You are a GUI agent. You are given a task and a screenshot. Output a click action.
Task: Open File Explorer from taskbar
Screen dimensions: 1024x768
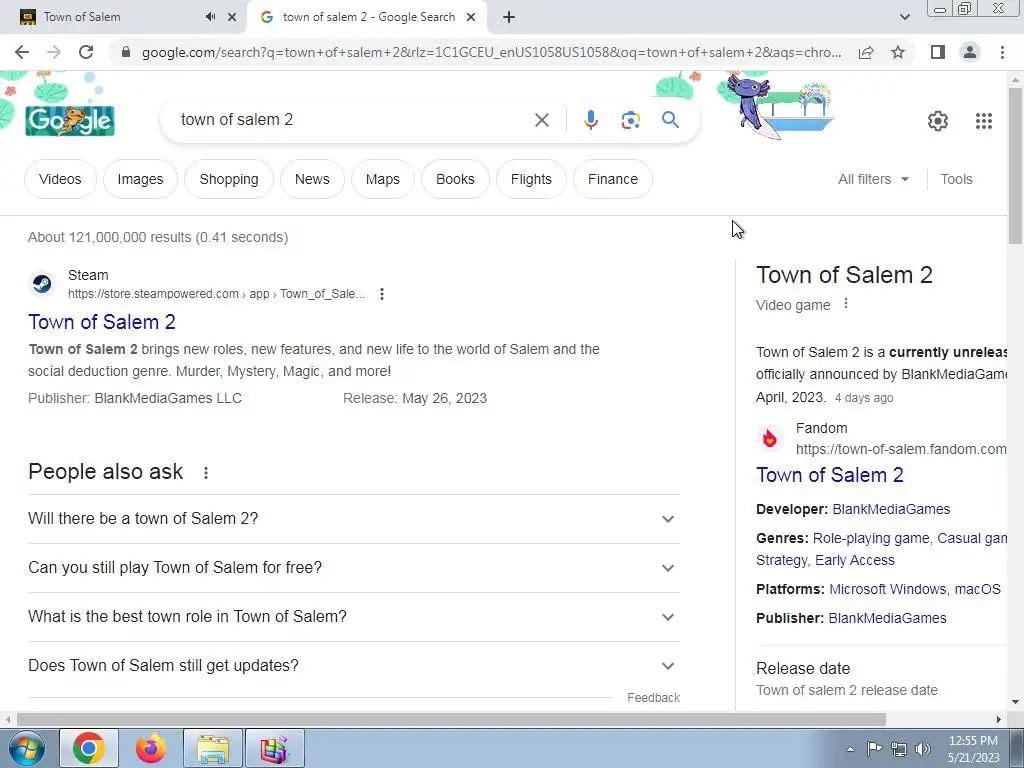coord(213,748)
